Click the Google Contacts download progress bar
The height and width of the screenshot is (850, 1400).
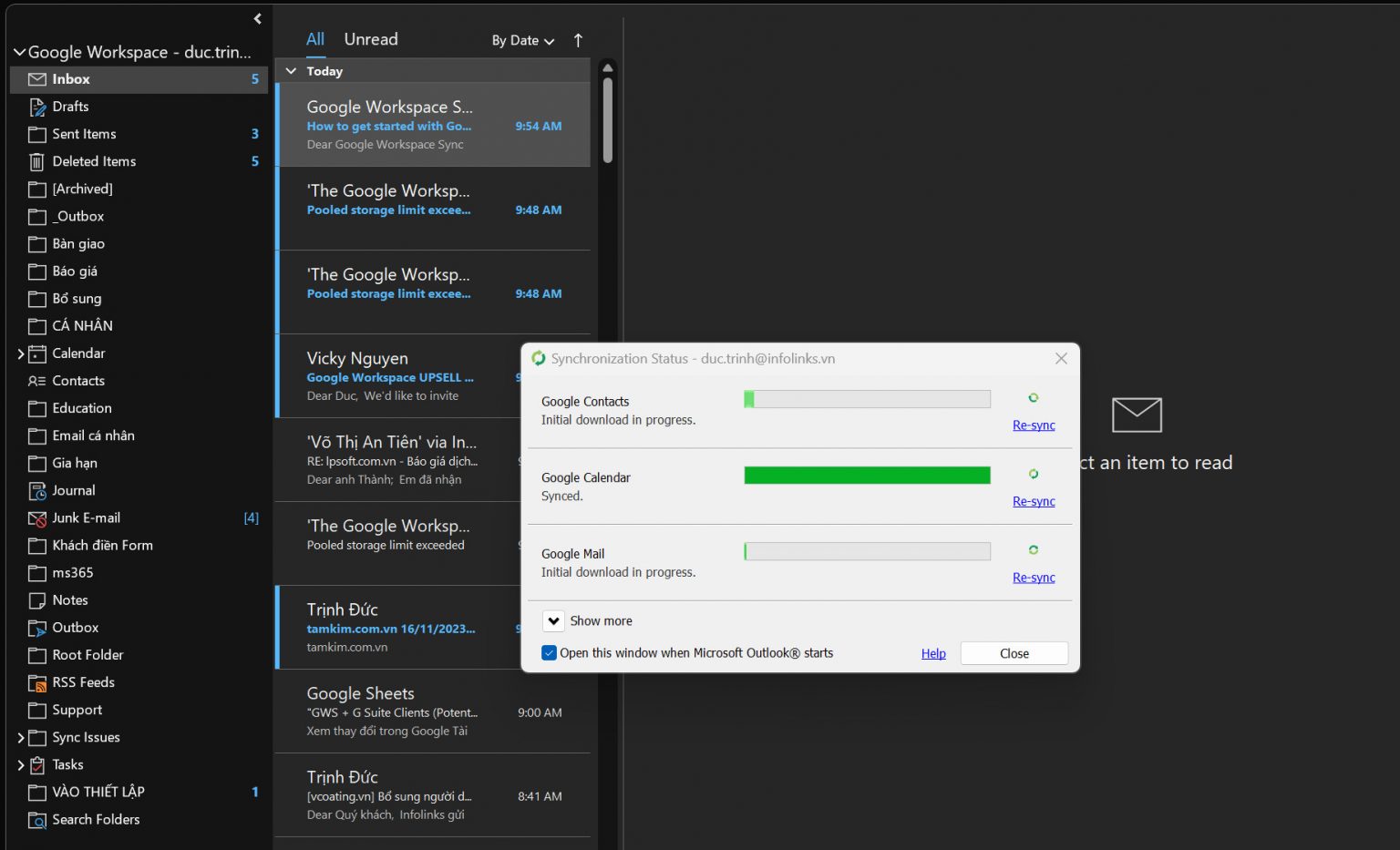[x=867, y=399]
